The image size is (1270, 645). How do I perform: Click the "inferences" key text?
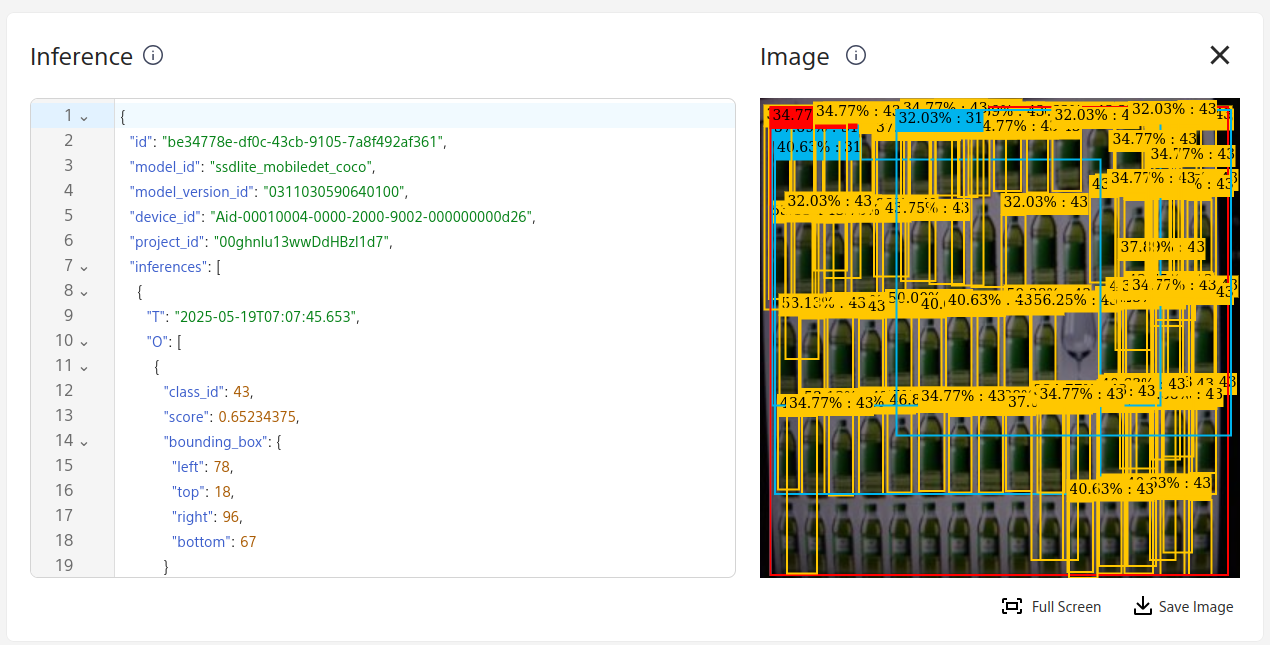pos(169,266)
